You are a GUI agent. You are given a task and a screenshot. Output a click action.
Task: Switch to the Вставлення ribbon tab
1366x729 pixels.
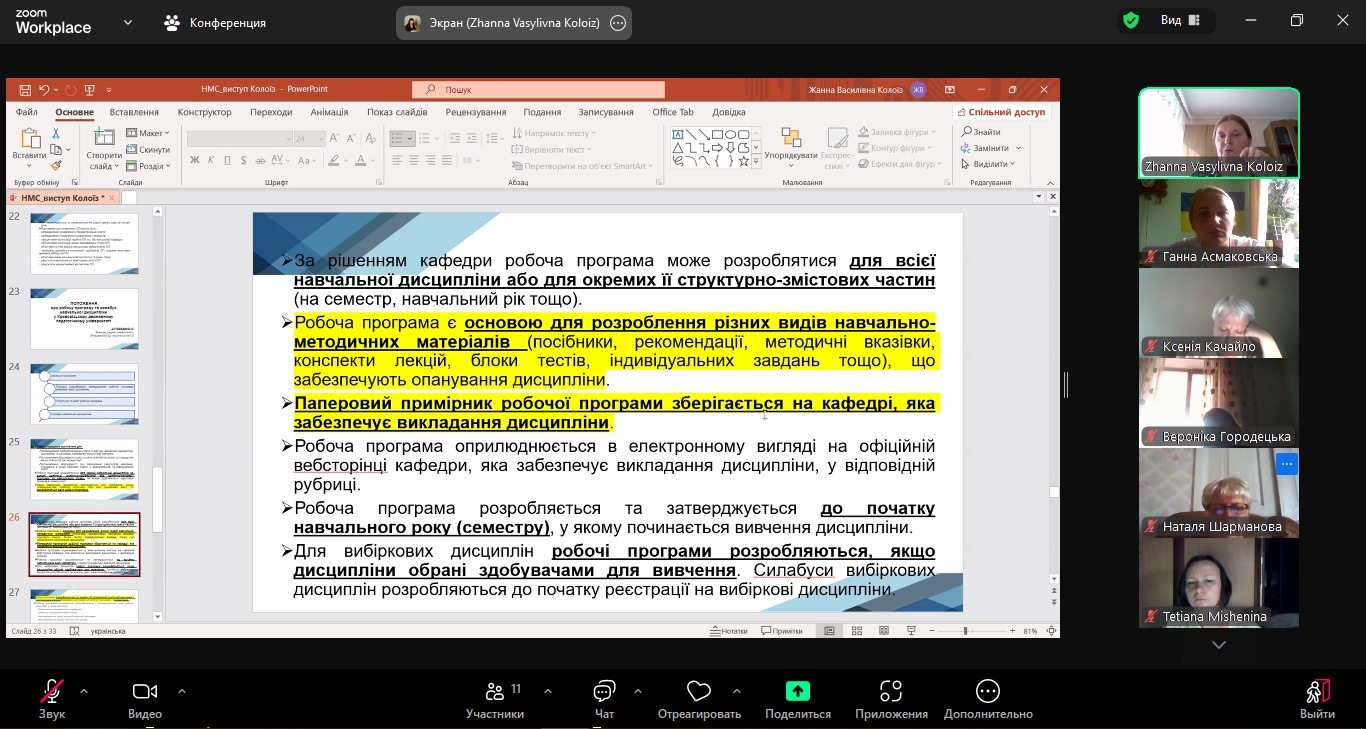(x=134, y=112)
